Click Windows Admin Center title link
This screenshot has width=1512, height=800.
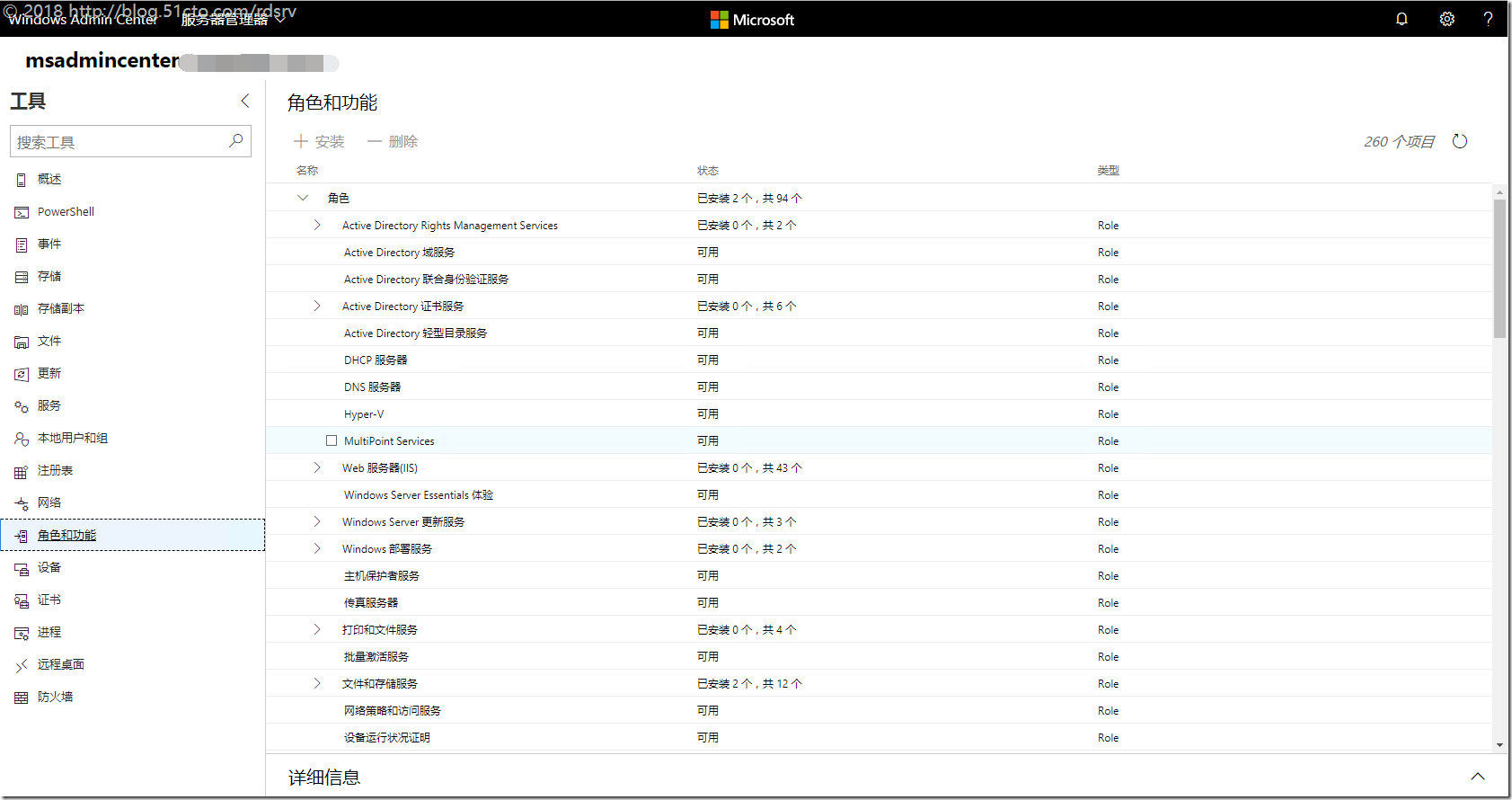(x=83, y=20)
